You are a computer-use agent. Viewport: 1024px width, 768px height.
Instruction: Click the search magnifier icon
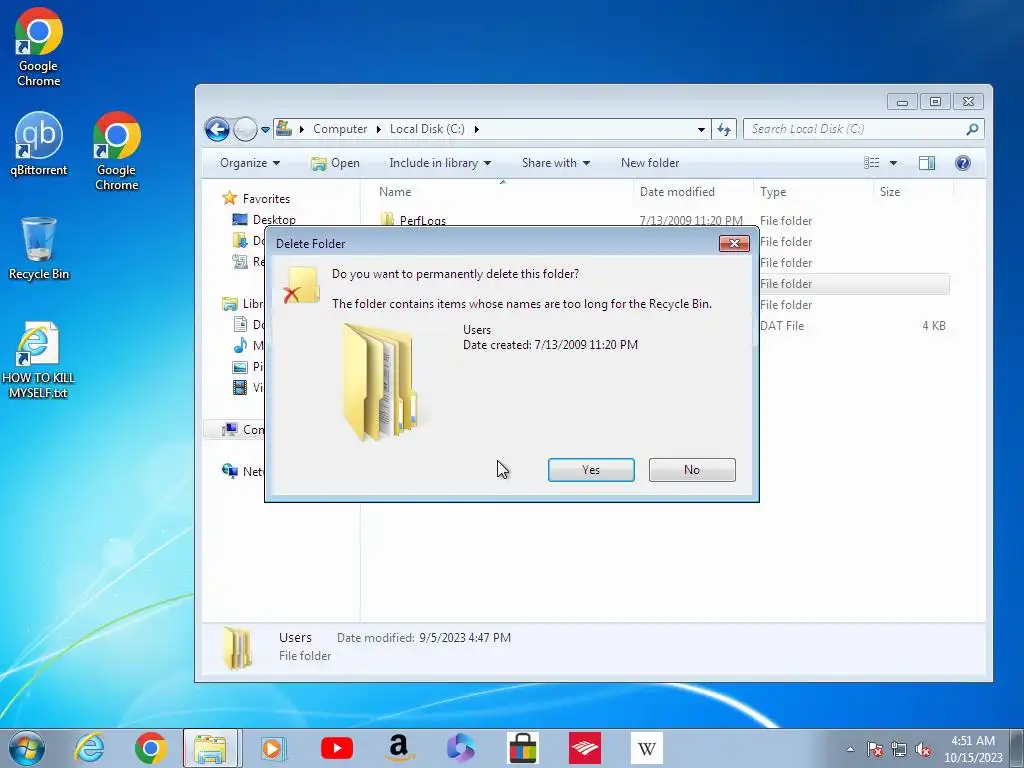(972, 129)
